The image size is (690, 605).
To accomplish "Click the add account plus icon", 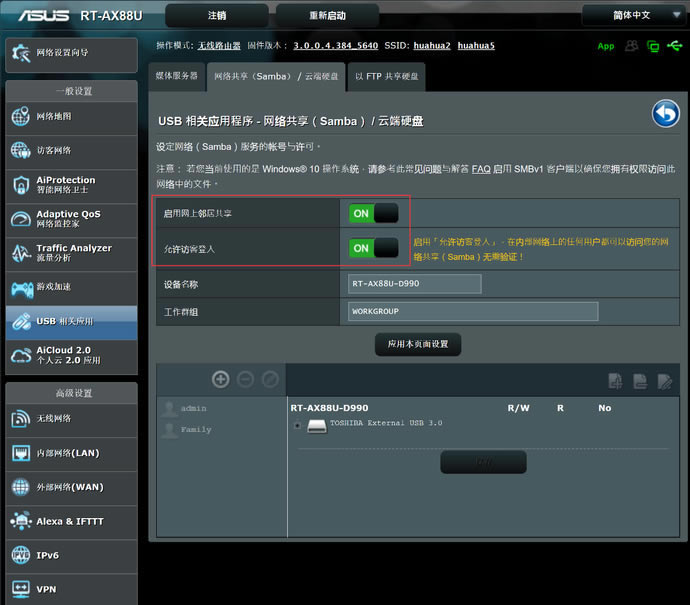I will pyautogui.click(x=221, y=379).
